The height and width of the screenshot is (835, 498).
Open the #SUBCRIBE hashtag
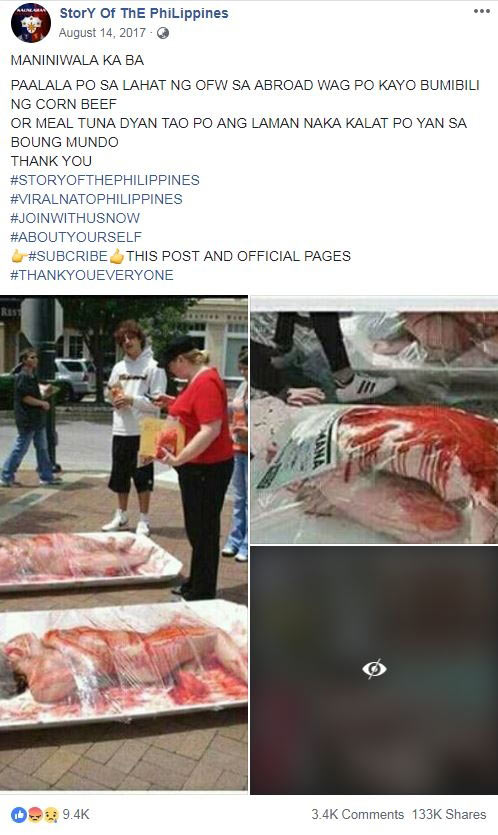[x=68, y=256]
